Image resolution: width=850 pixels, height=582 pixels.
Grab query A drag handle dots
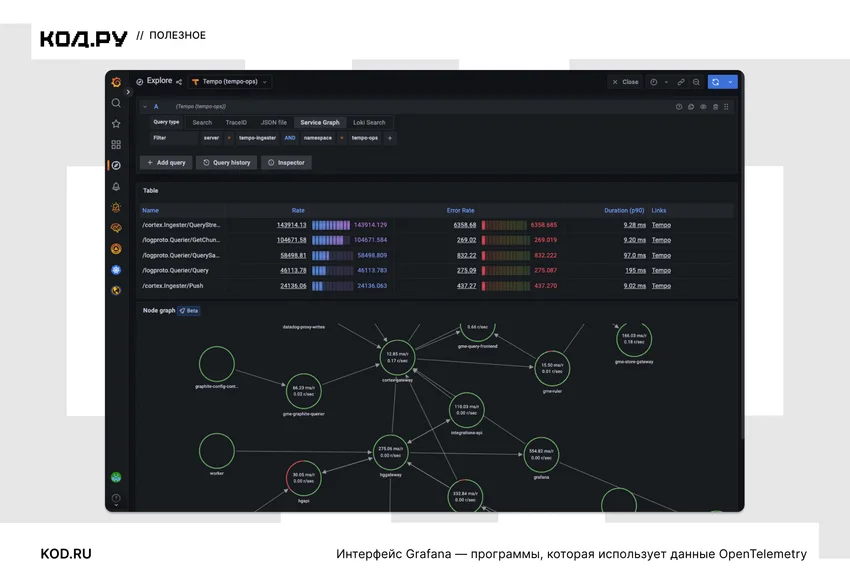[726, 107]
